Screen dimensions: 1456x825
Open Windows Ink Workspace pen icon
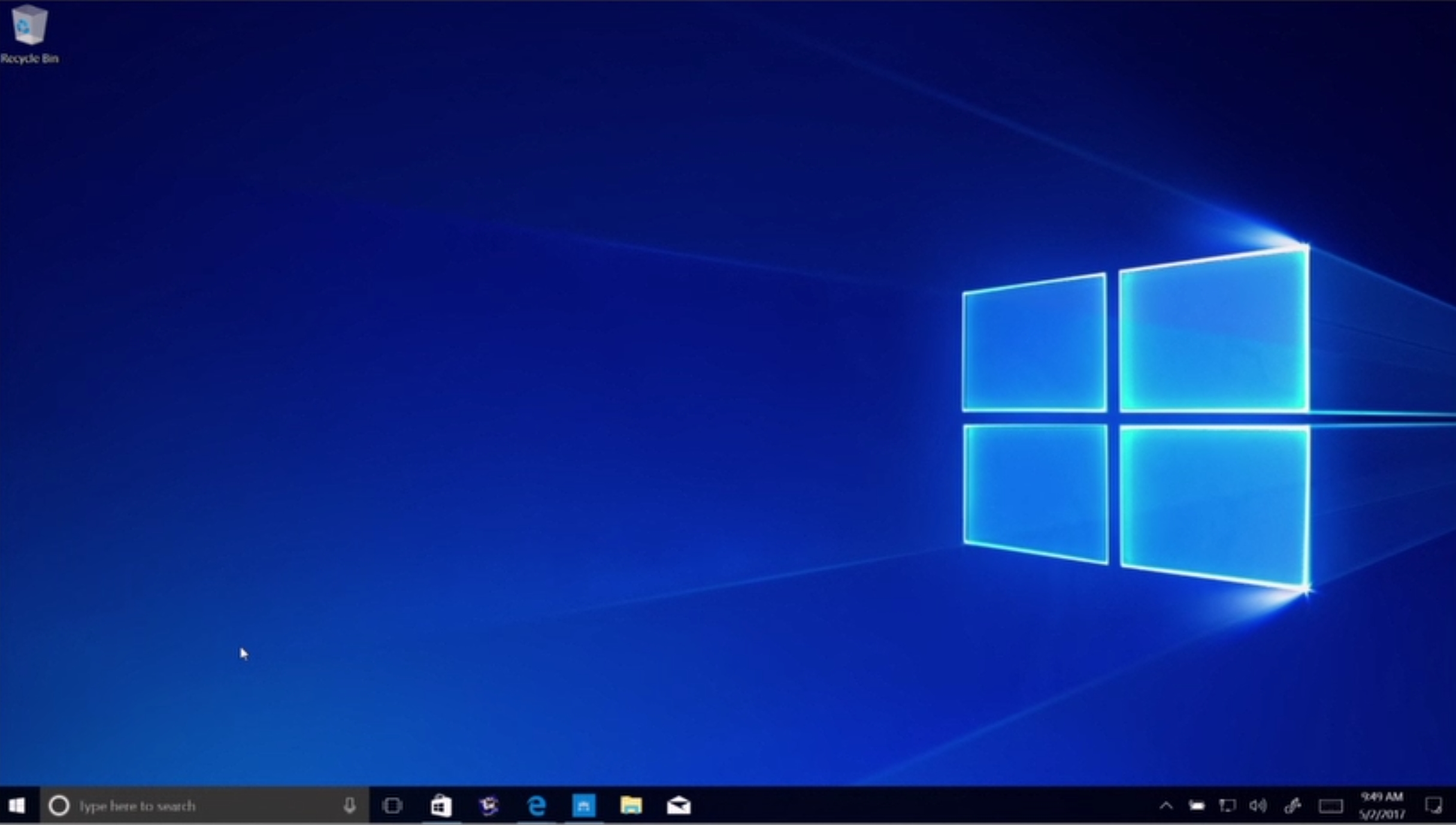tap(1293, 806)
